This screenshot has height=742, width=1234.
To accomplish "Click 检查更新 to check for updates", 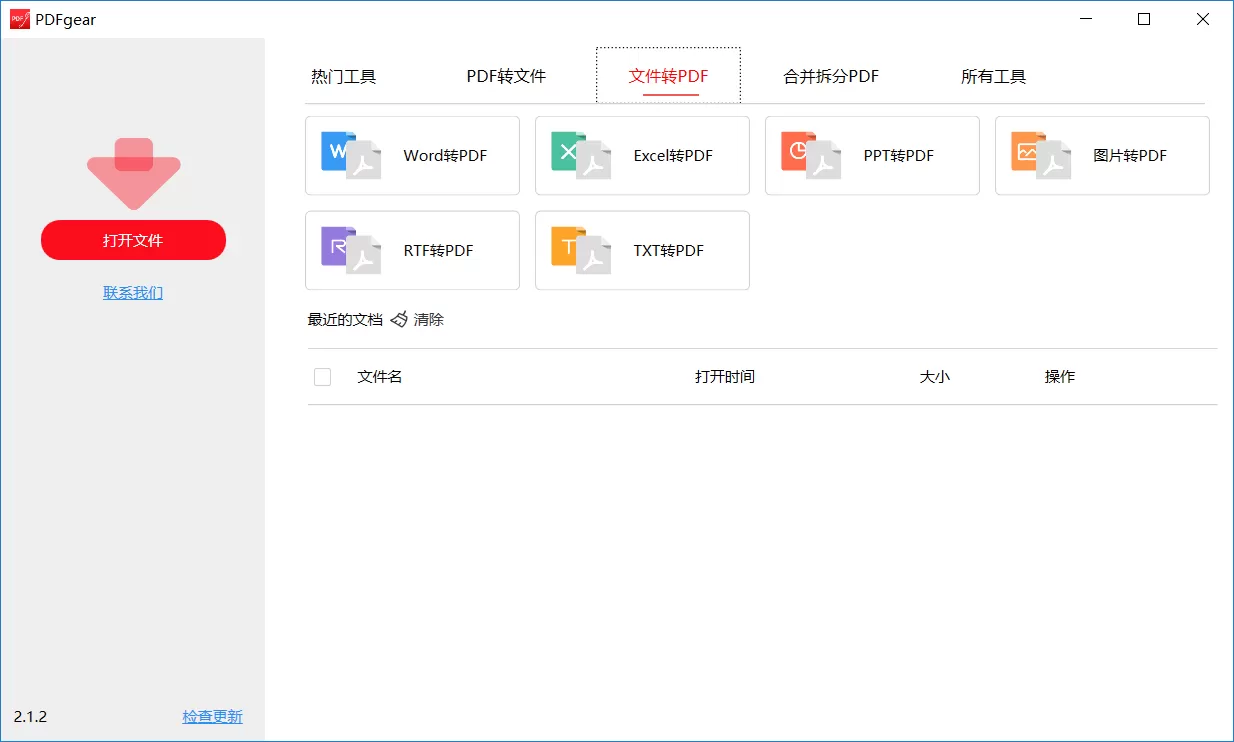I will point(212,716).
